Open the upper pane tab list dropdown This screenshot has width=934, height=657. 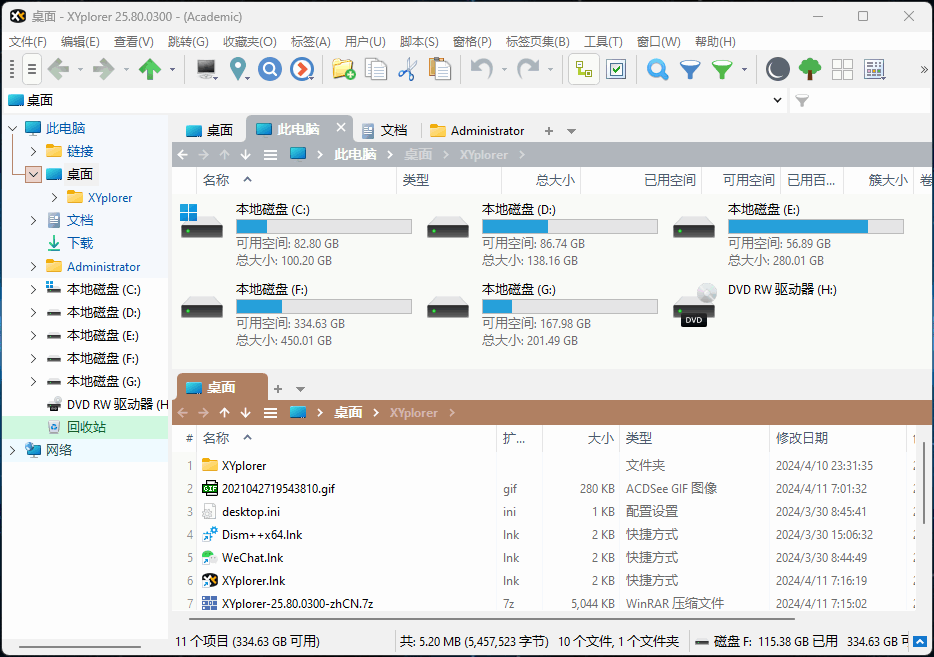571,131
